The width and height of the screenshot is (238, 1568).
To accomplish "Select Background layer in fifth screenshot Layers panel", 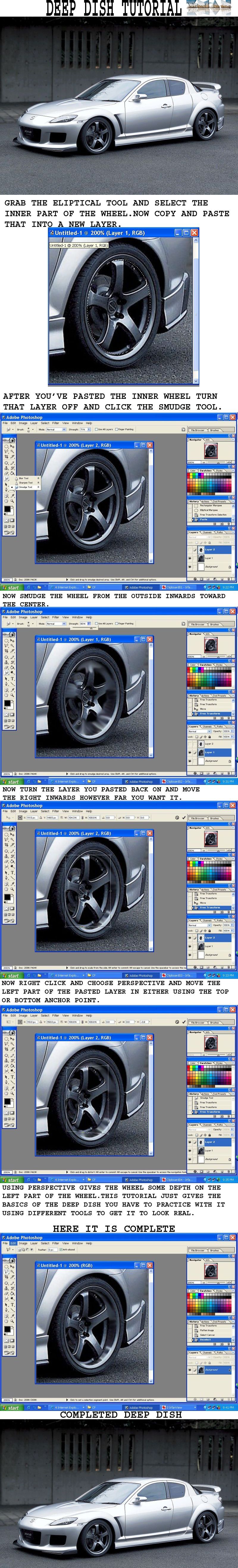I will 210,1370.
